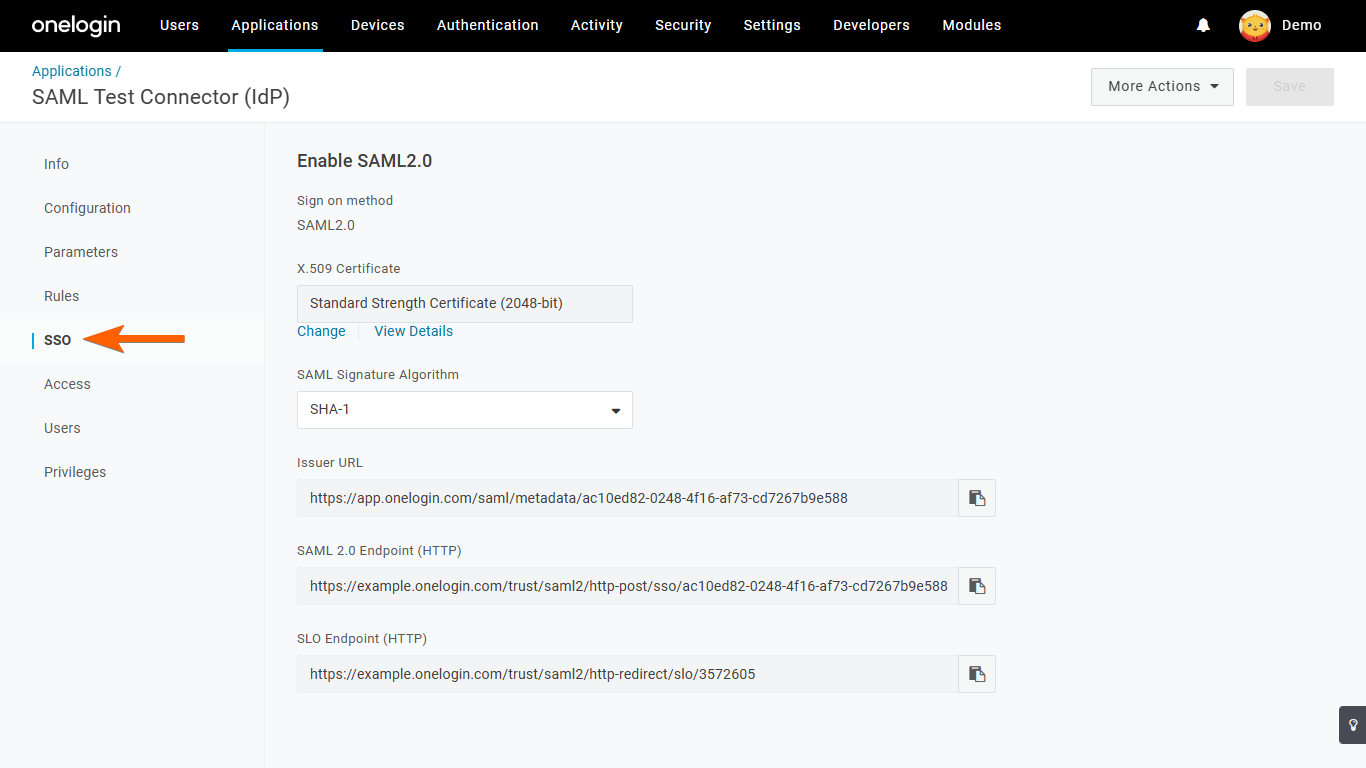Open the Developers menu
This screenshot has height=768, width=1366.
[x=871, y=25]
